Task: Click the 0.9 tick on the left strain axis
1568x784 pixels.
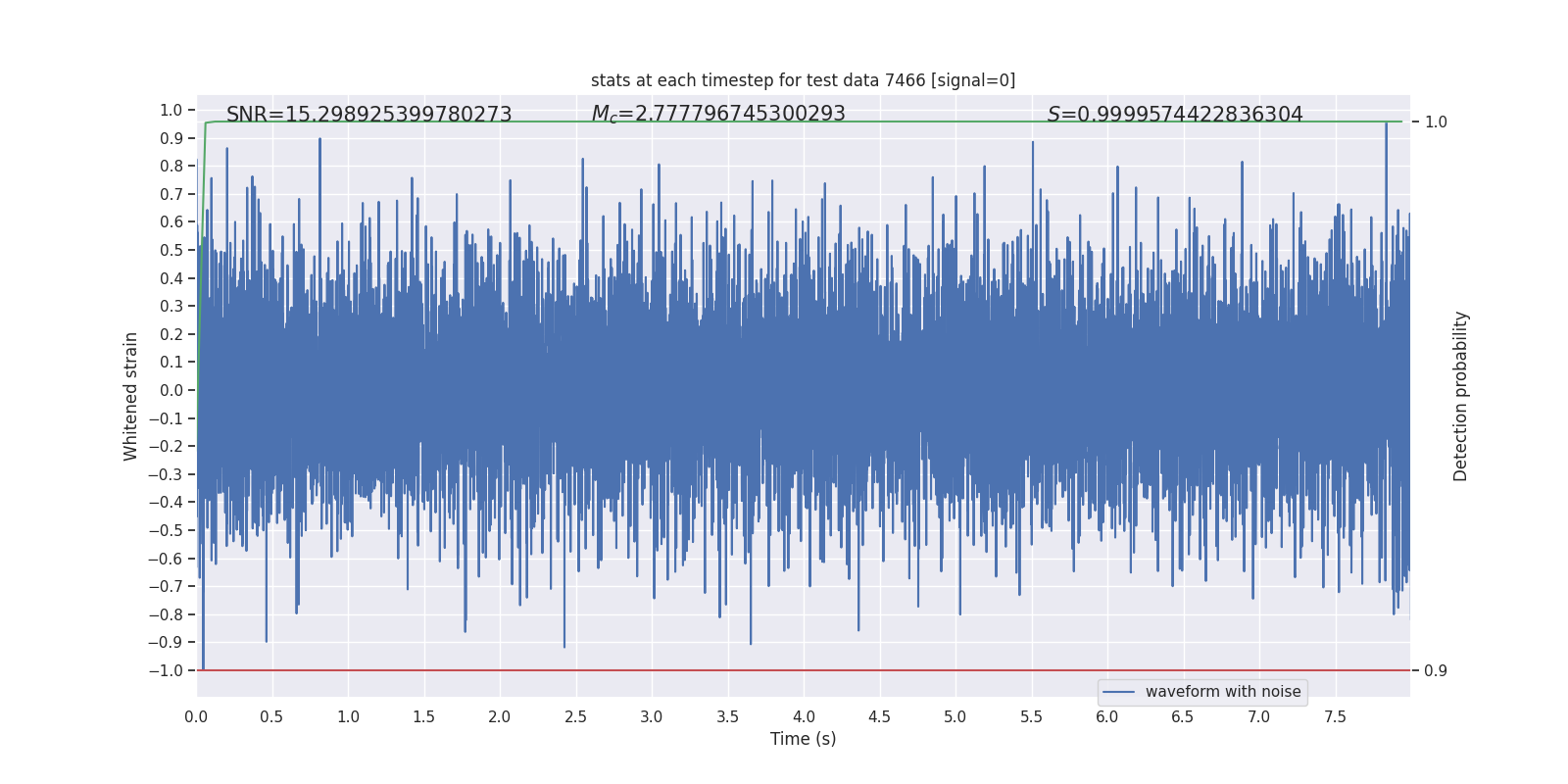Action: coord(171,138)
